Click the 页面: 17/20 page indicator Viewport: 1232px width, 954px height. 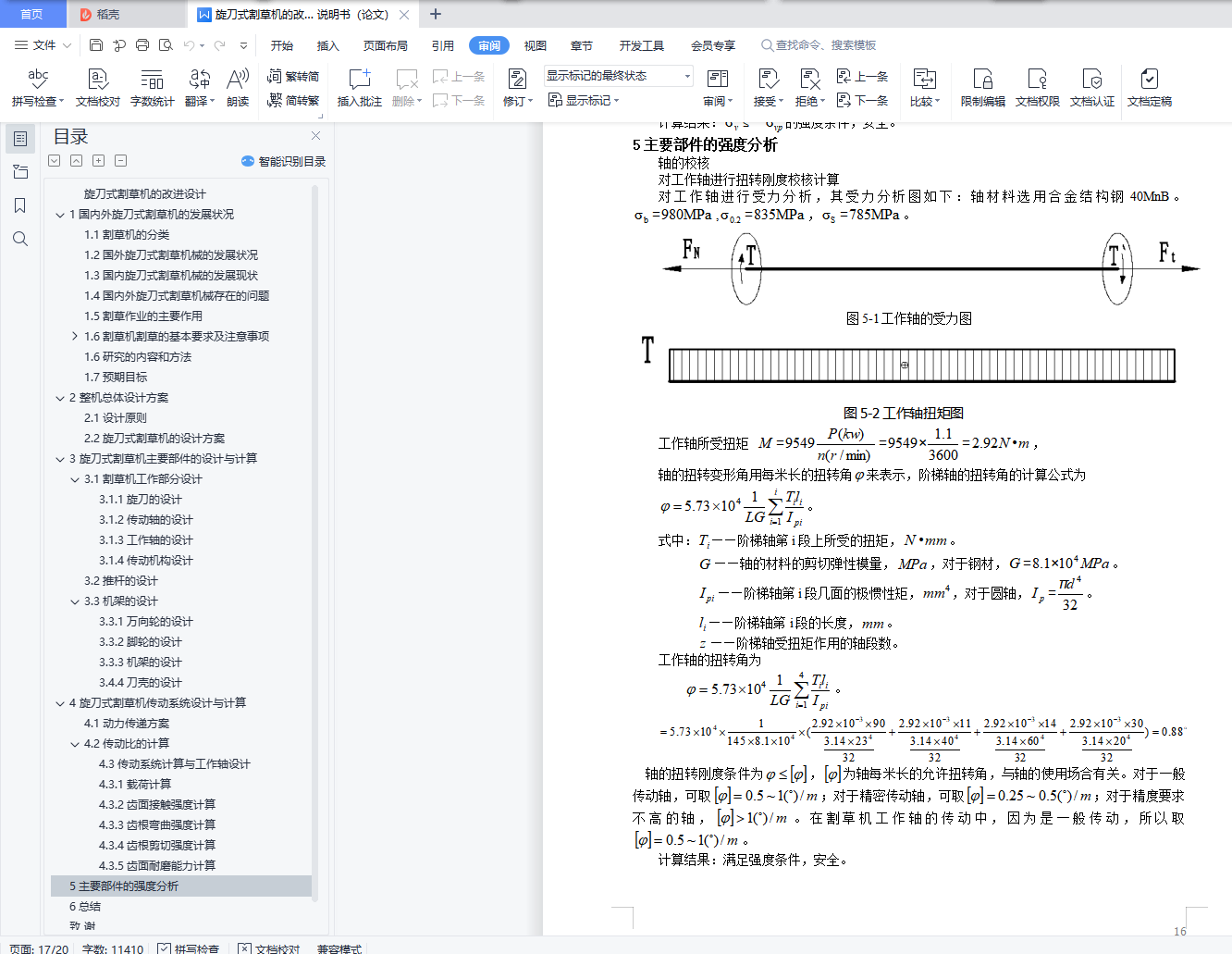[39, 948]
